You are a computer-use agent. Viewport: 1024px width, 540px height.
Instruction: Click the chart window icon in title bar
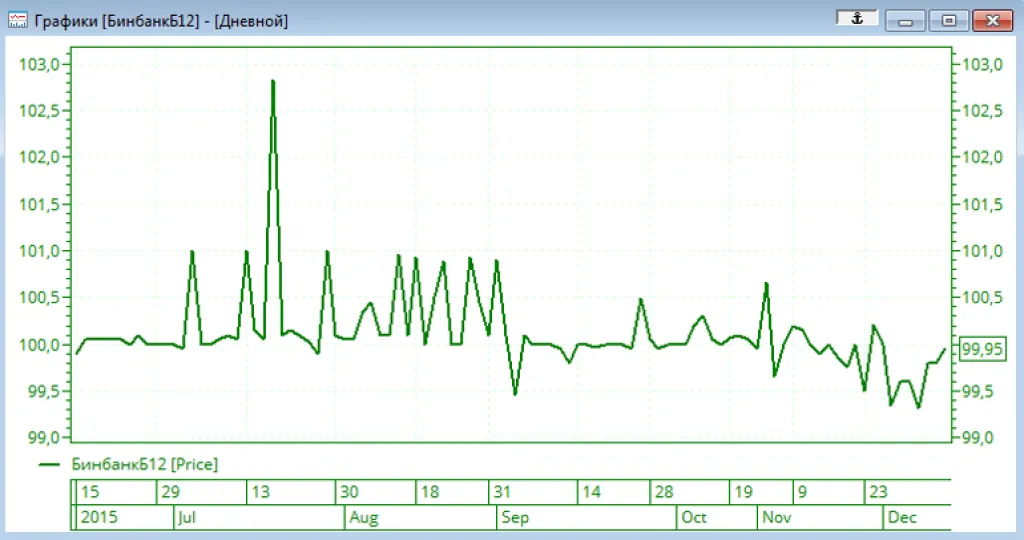[17, 19]
